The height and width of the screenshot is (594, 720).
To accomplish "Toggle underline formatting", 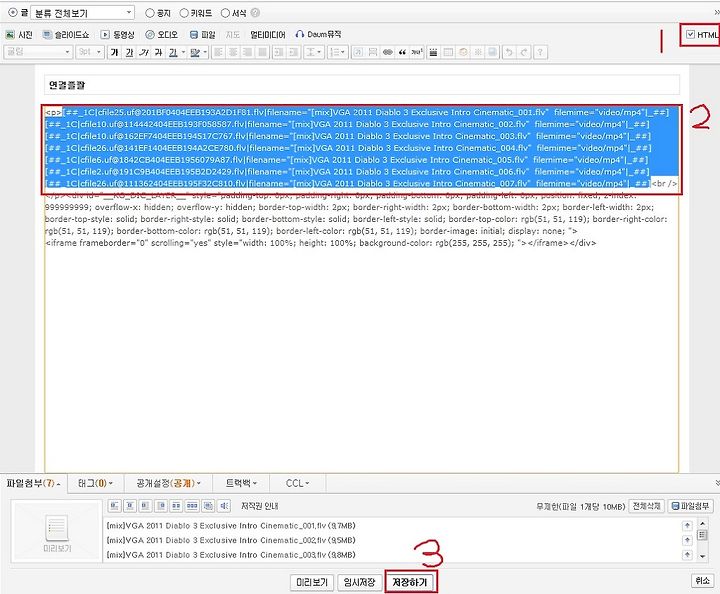I will click(129, 52).
